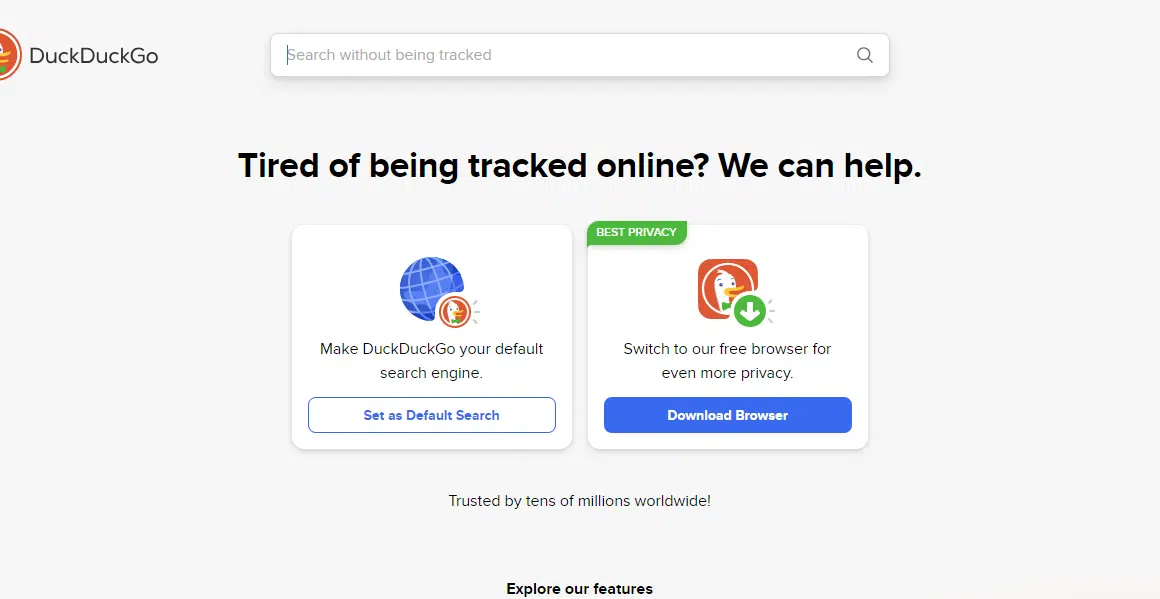Screen dimensions: 1160x599
Task: Click the green BEST PRIVACY badge
Action: (636, 232)
